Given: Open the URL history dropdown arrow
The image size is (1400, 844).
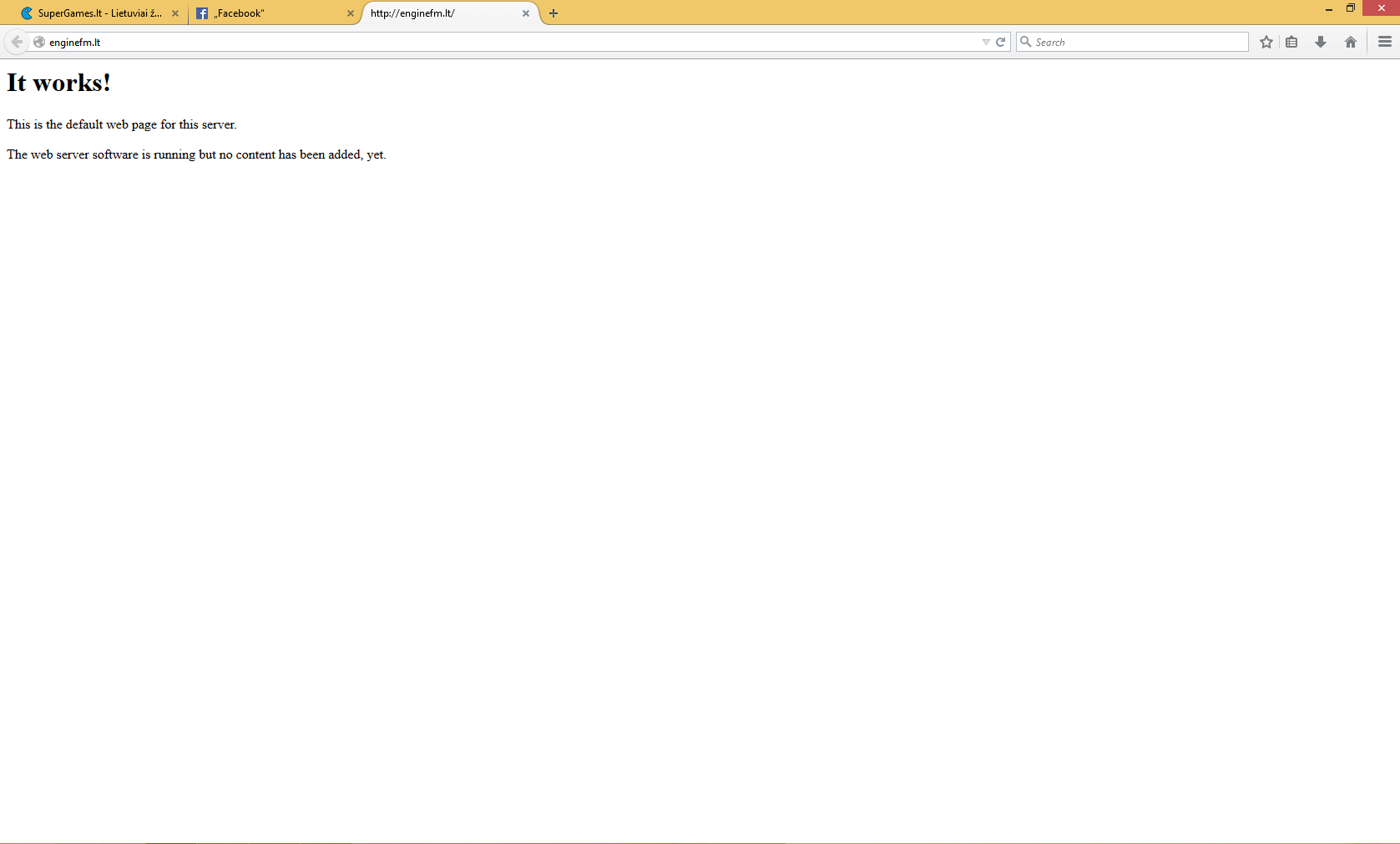Looking at the screenshot, I should (986, 42).
